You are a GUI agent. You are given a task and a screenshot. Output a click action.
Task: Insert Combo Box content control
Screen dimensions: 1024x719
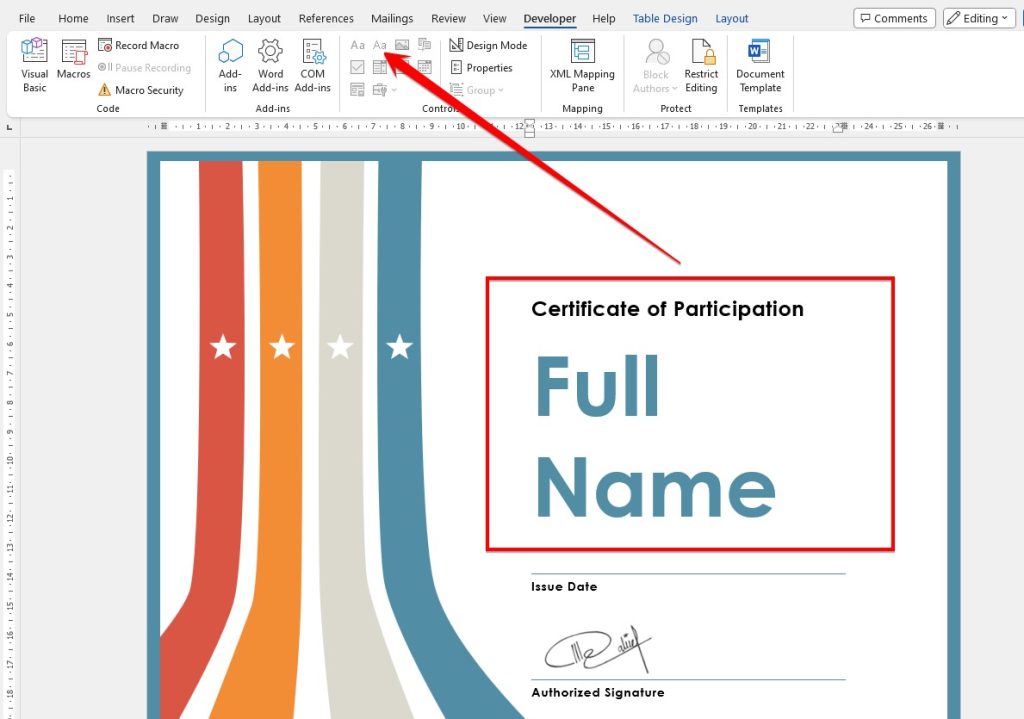tap(379, 67)
